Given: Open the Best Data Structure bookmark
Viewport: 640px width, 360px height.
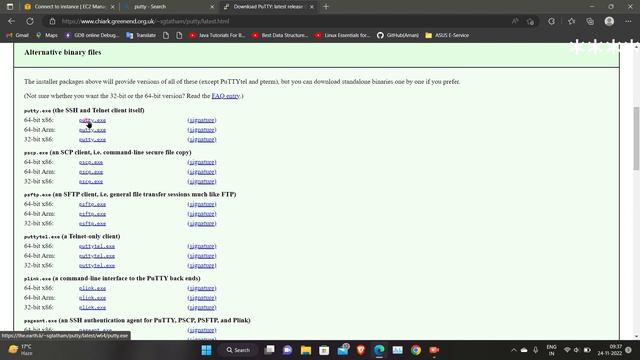Looking at the screenshot, I should pyautogui.click(x=280, y=36).
